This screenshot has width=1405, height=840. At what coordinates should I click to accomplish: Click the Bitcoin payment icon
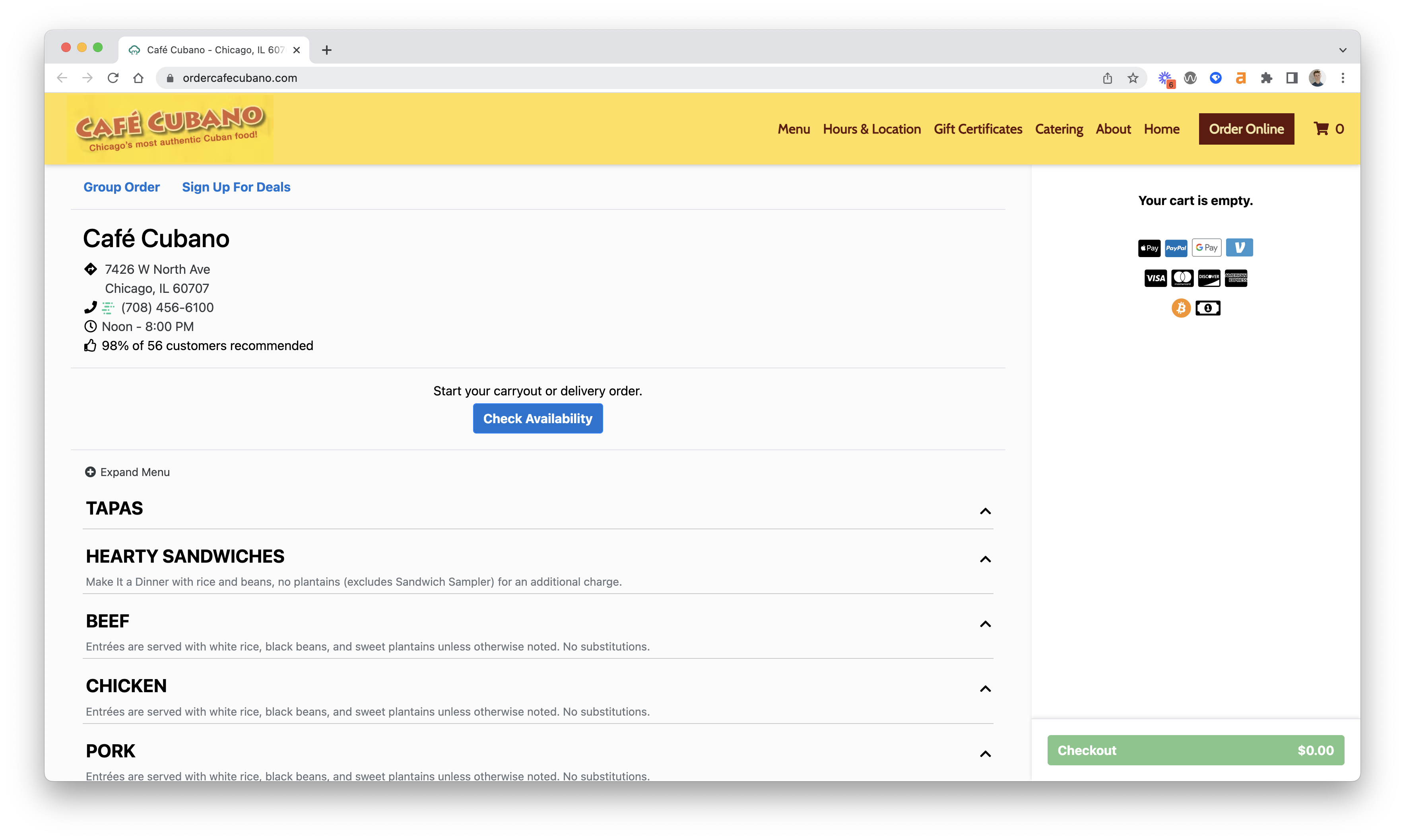1181,308
